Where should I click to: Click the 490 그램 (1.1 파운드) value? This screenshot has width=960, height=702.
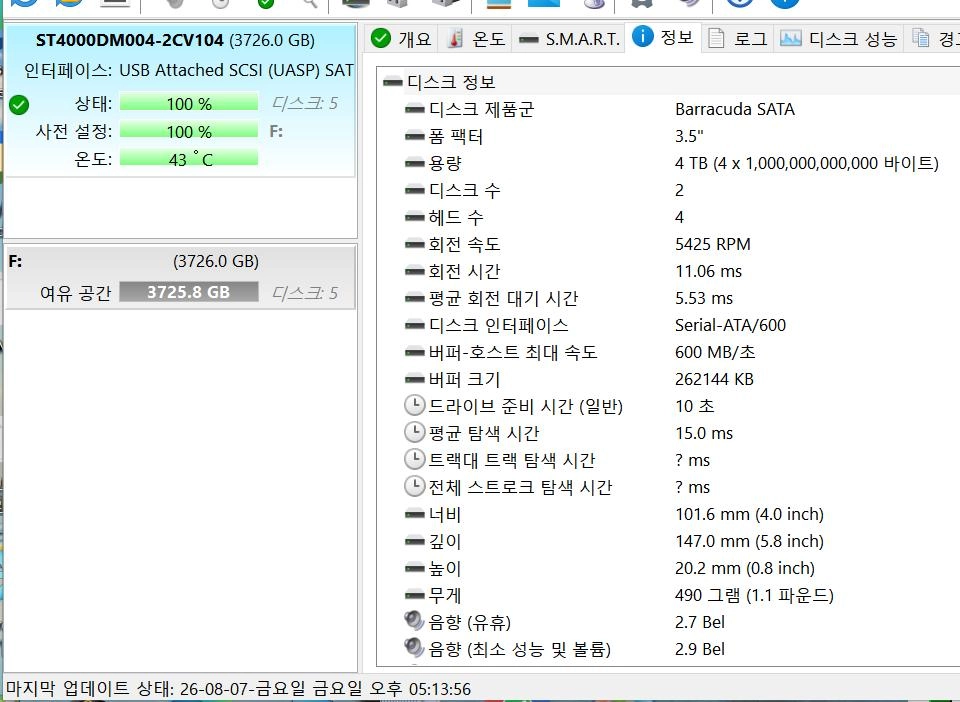click(754, 595)
